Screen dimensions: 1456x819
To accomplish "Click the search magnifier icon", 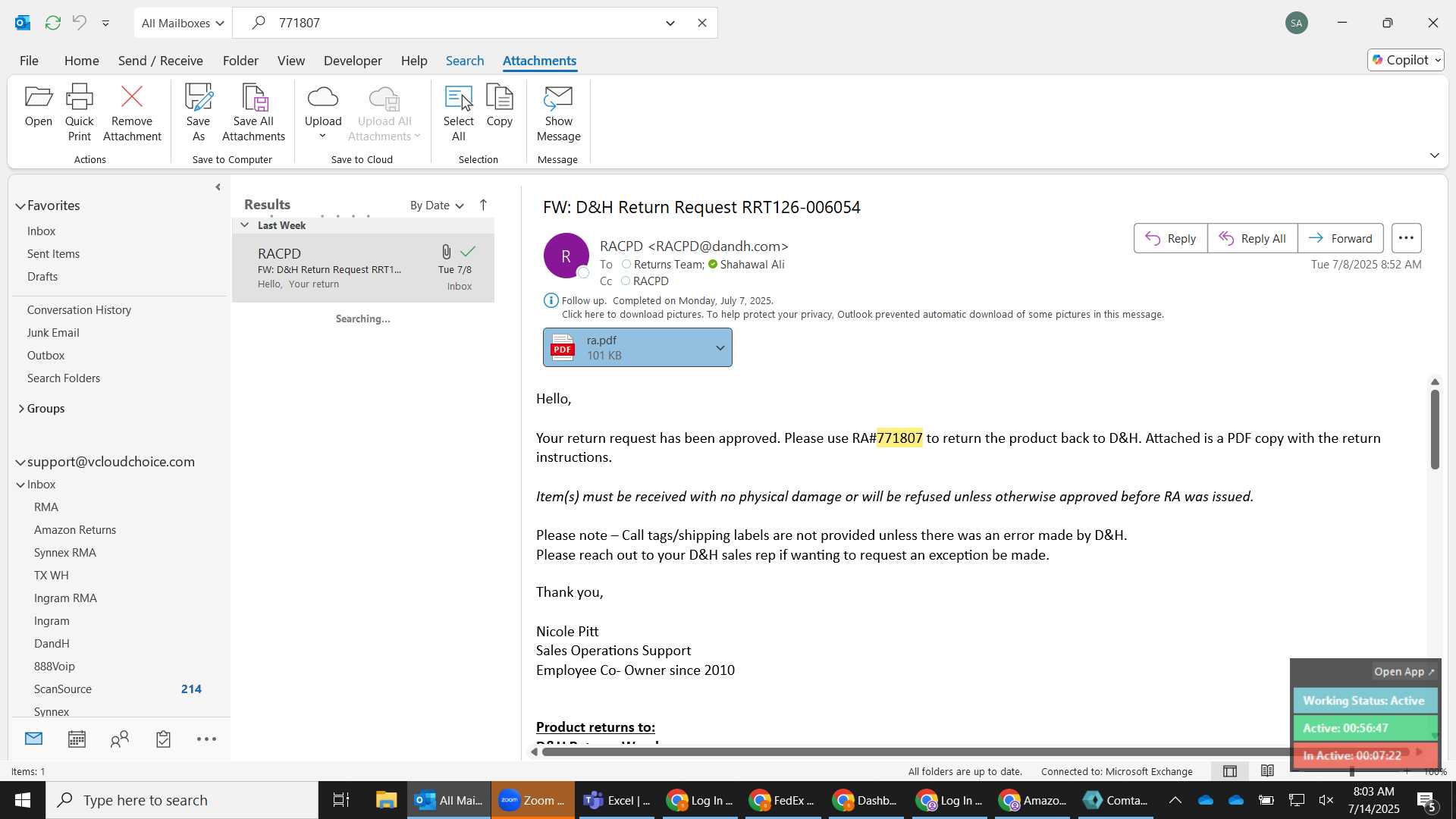I will [259, 23].
